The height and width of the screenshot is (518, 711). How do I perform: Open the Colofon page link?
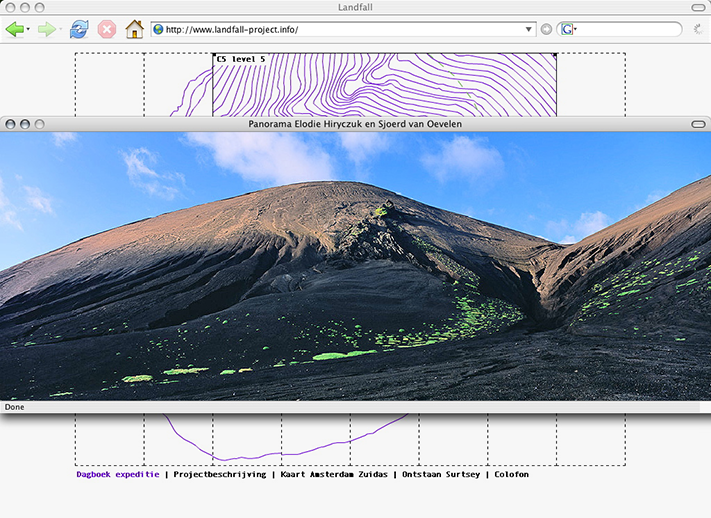tap(511, 474)
